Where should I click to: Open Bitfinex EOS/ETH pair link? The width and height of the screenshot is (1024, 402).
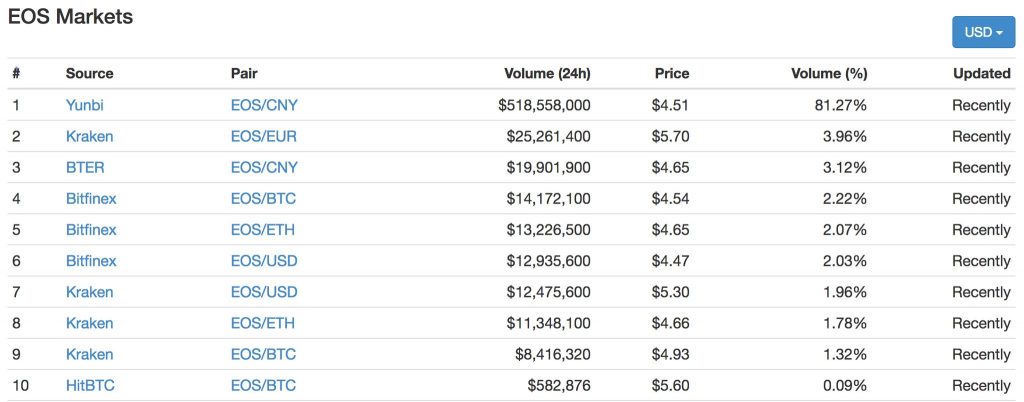(262, 229)
